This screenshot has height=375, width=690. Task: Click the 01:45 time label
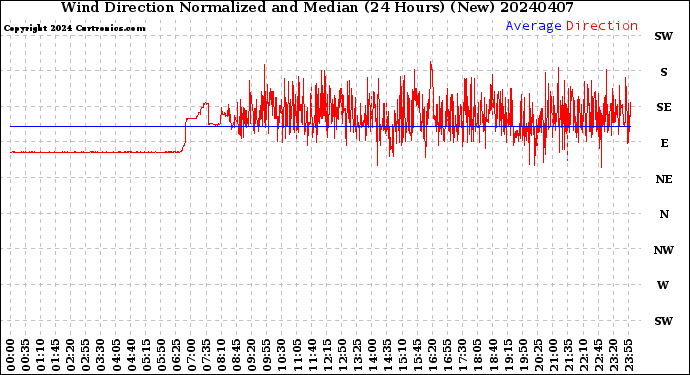point(56,355)
